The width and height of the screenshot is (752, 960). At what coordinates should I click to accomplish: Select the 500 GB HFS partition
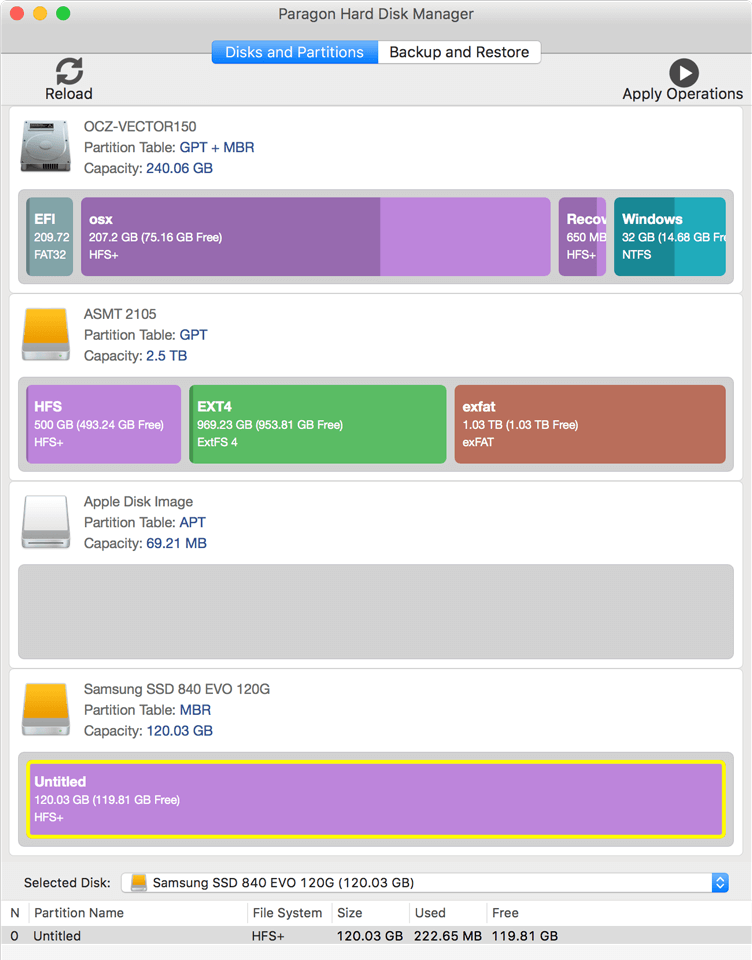tap(104, 424)
